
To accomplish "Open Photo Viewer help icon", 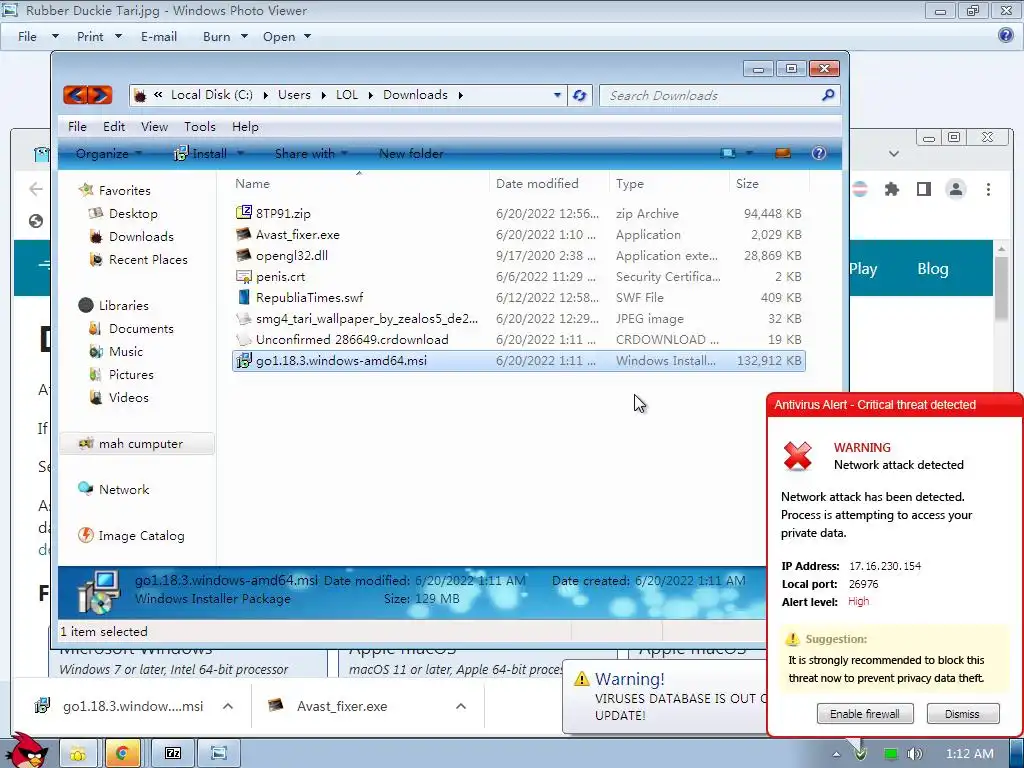I will tap(1006, 35).
